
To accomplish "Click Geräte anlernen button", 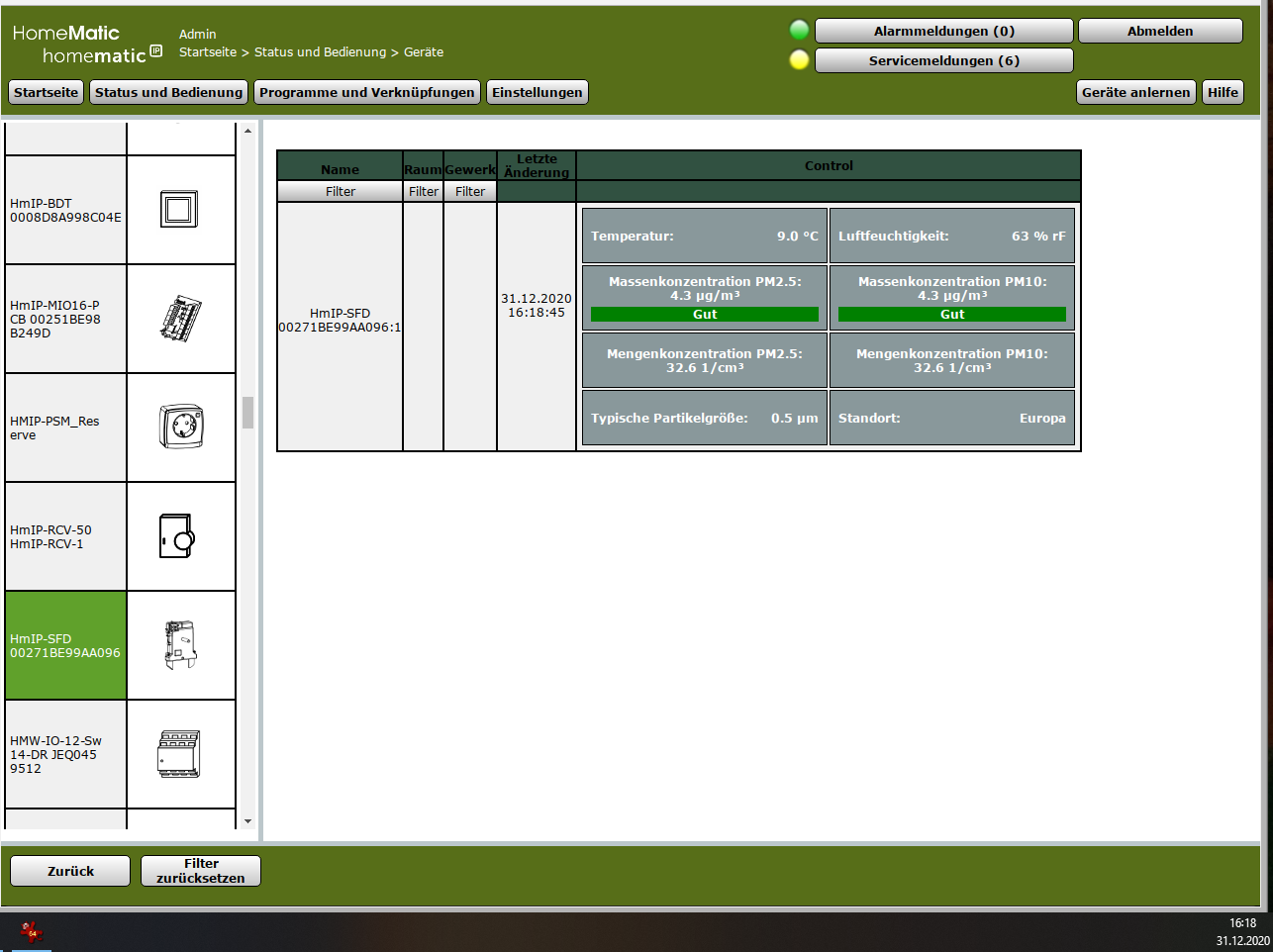I will [1136, 92].
